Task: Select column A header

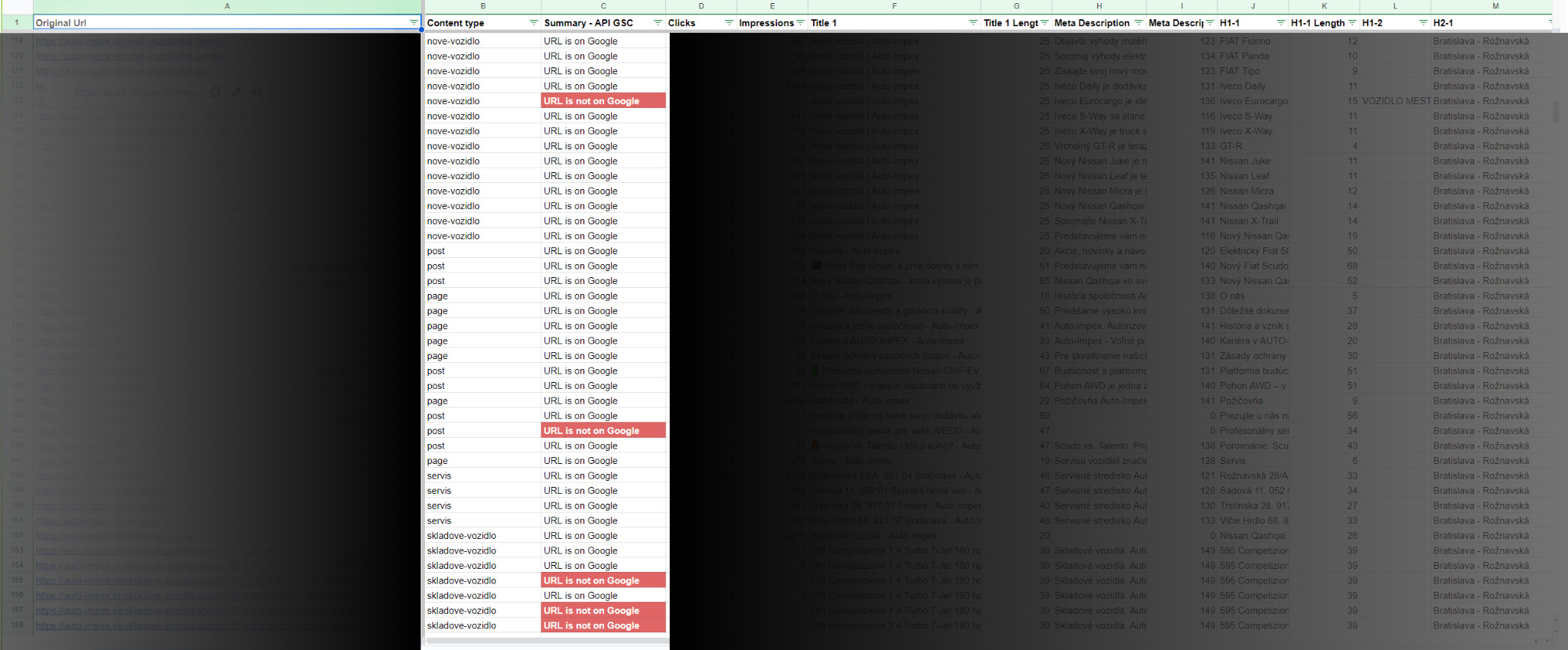Action: 227,6
